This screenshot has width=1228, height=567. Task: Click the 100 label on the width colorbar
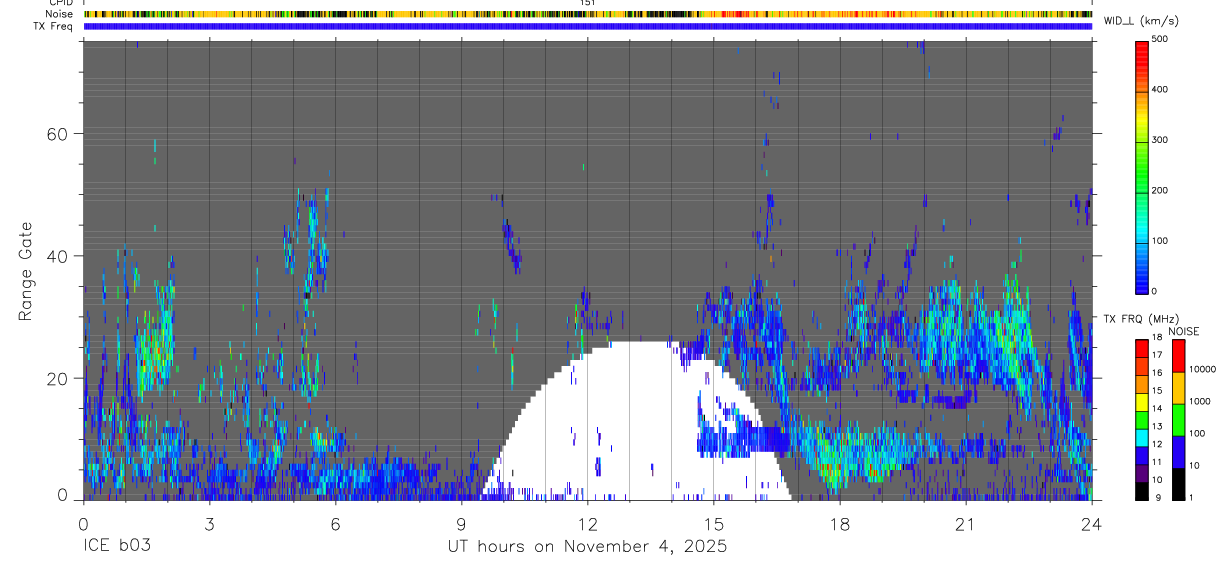pyautogui.click(x=1160, y=241)
